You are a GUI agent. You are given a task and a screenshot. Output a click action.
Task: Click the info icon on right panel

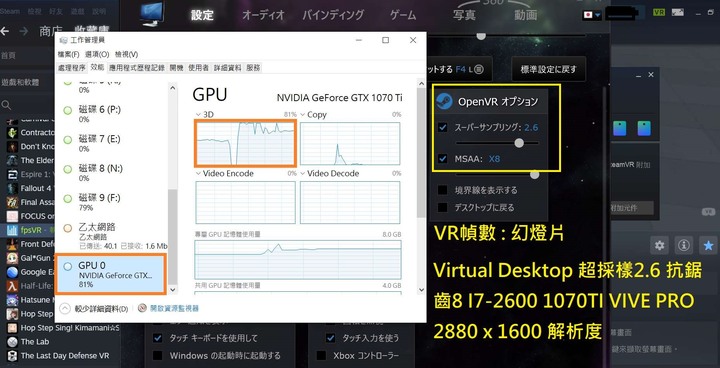tap(684, 246)
